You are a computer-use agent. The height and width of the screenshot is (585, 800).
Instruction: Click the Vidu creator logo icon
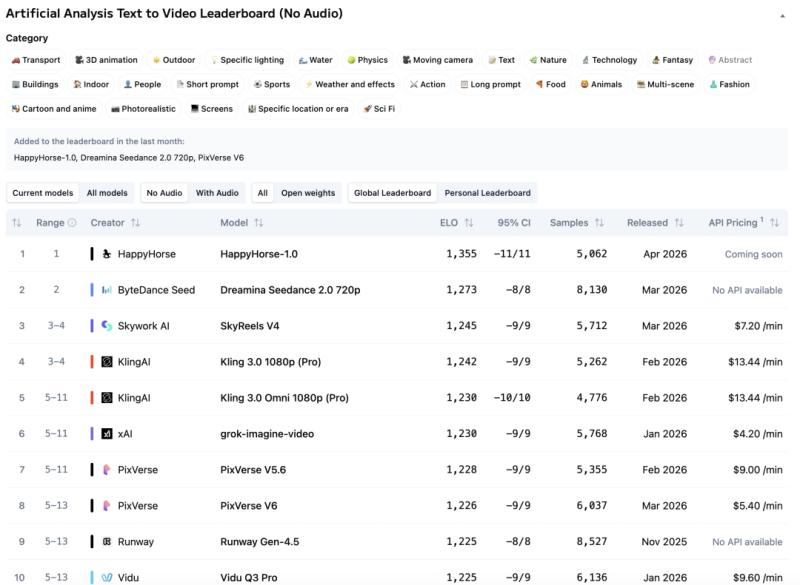107,577
